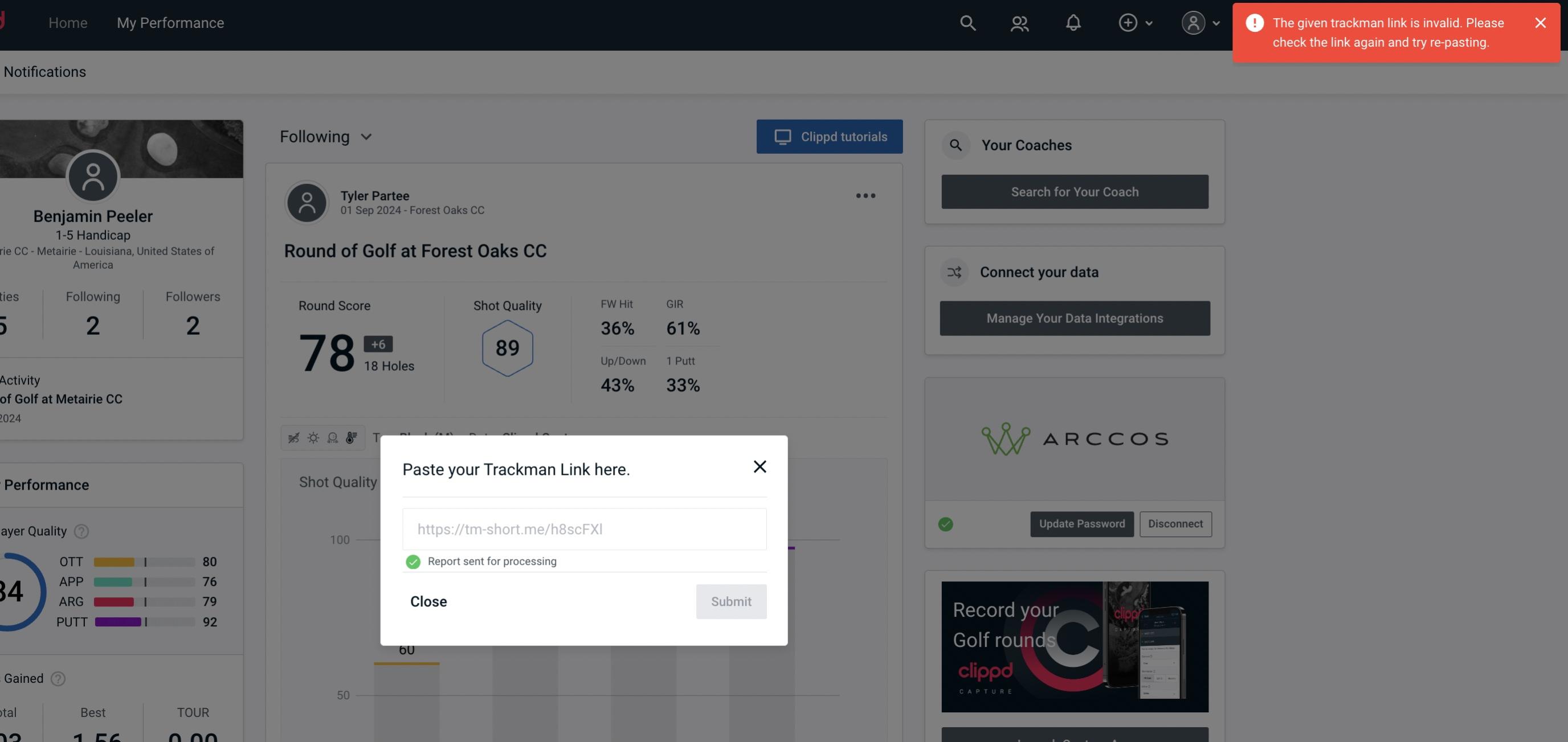Click the Manage Your Data Integrations button
The height and width of the screenshot is (742, 1568).
[1075, 318]
